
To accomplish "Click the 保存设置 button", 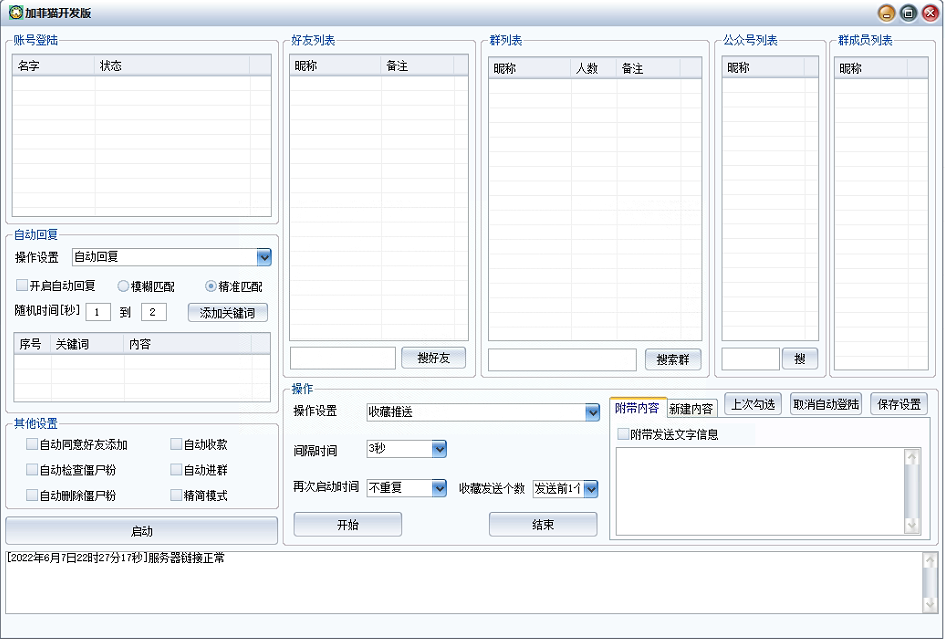I will tap(898, 404).
